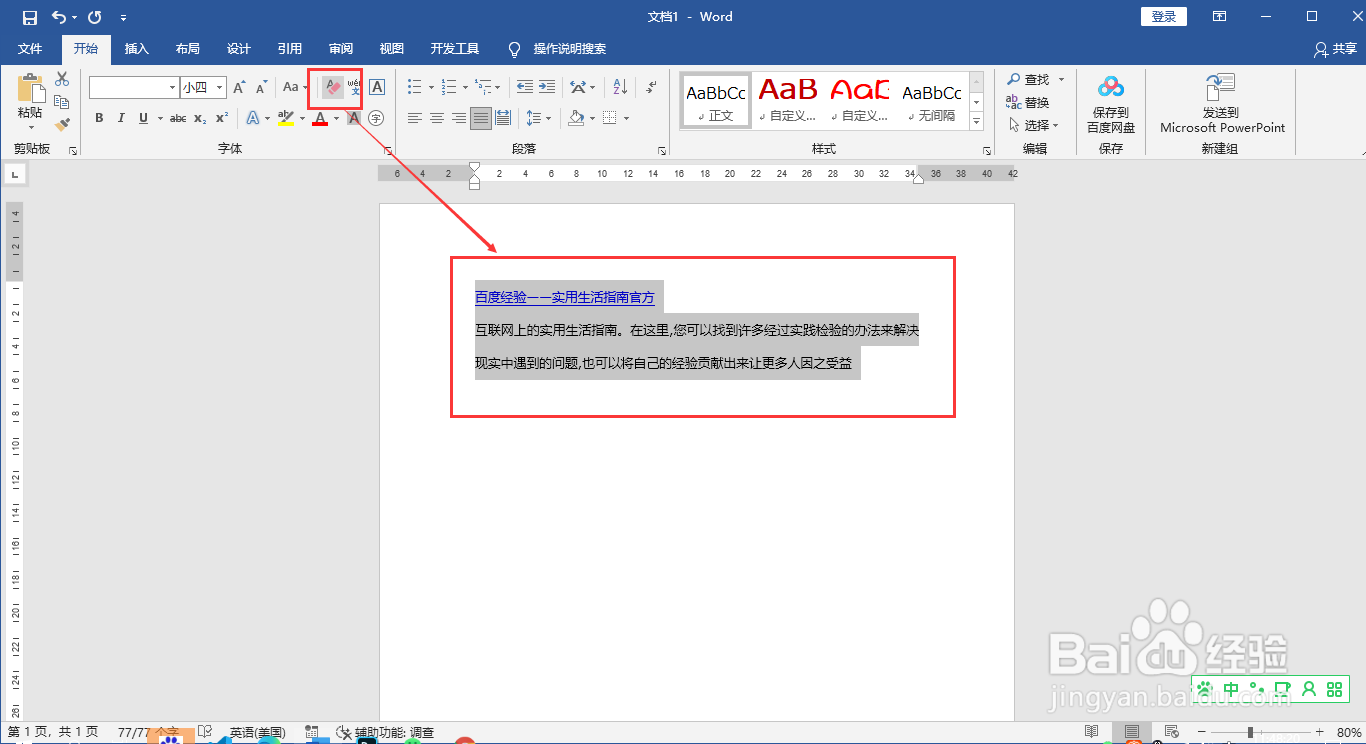Click the 查找 (Find) button

[1035, 79]
